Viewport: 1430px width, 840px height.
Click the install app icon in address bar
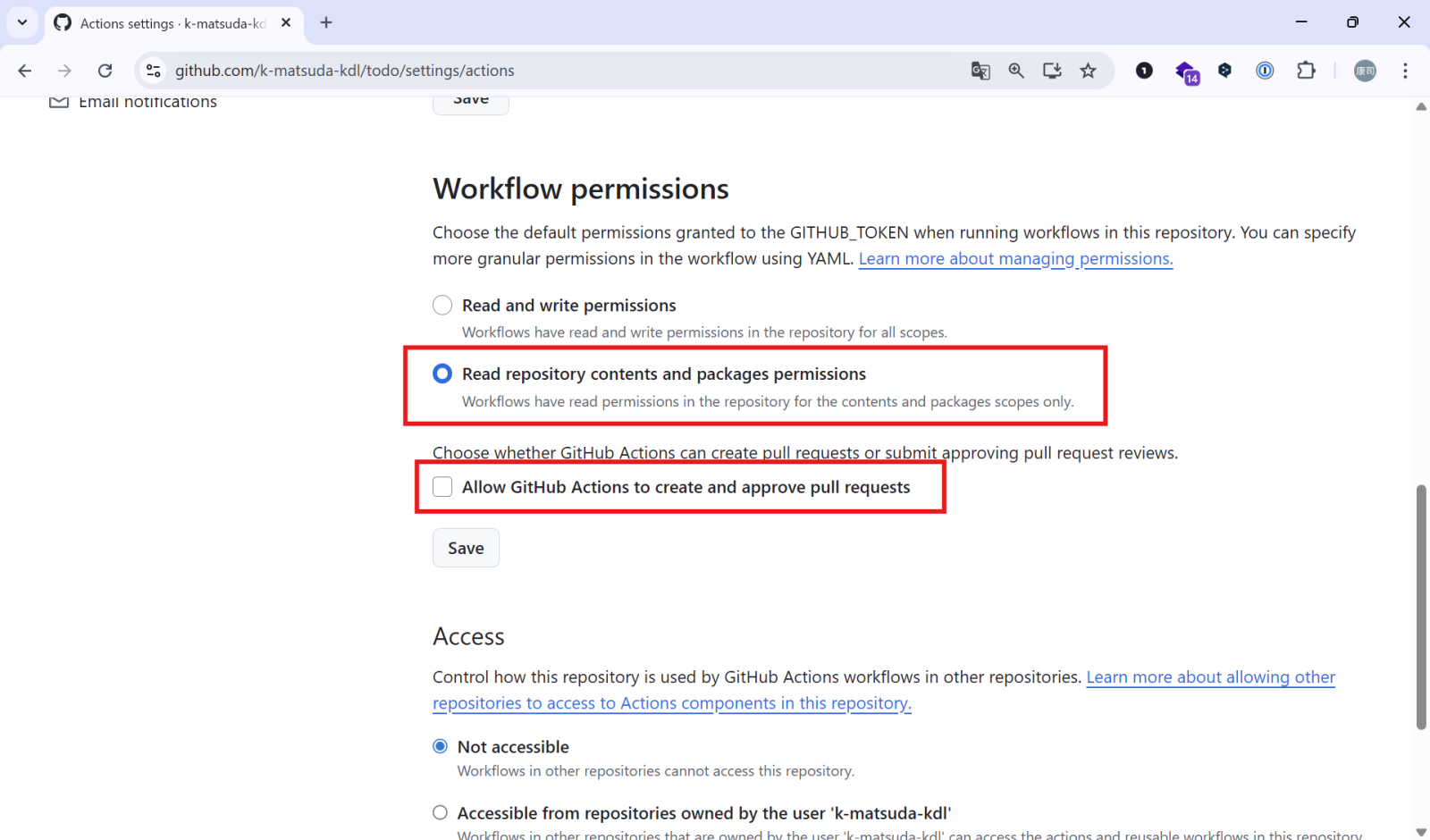(1052, 71)
